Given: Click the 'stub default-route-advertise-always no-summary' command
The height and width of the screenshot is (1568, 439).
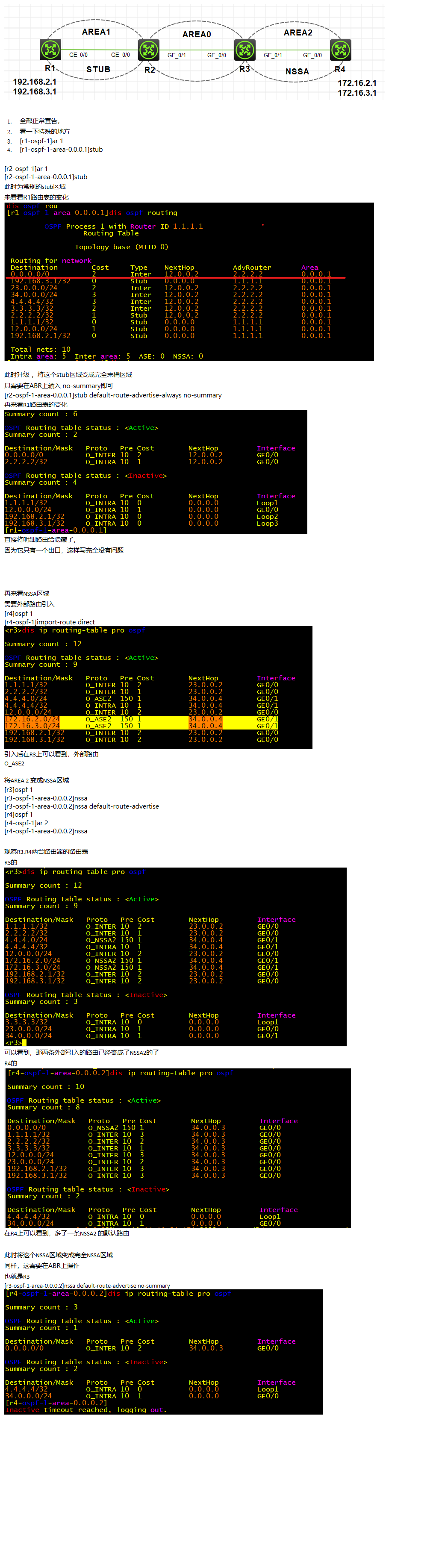Looking at the screenshot, I should point(147,395).
